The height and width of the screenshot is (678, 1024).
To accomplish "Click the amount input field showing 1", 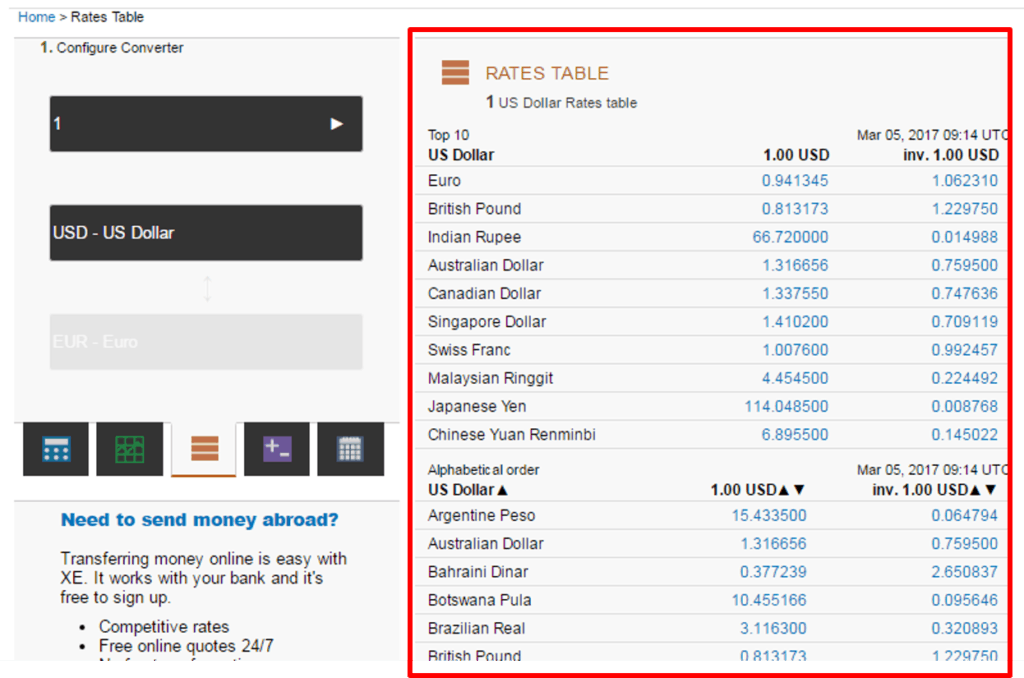I will pos(180,124).
